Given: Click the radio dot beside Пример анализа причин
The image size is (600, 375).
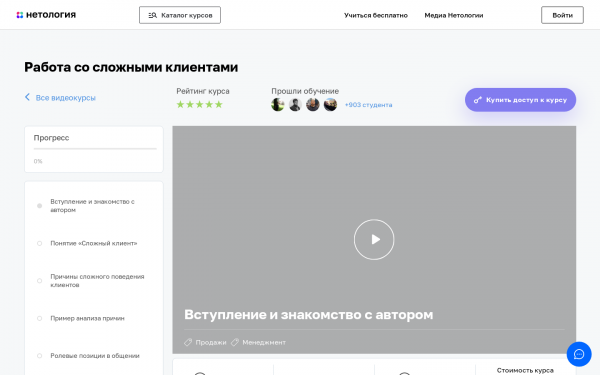Looking at the screenshot, I should (x=39, y=318).
